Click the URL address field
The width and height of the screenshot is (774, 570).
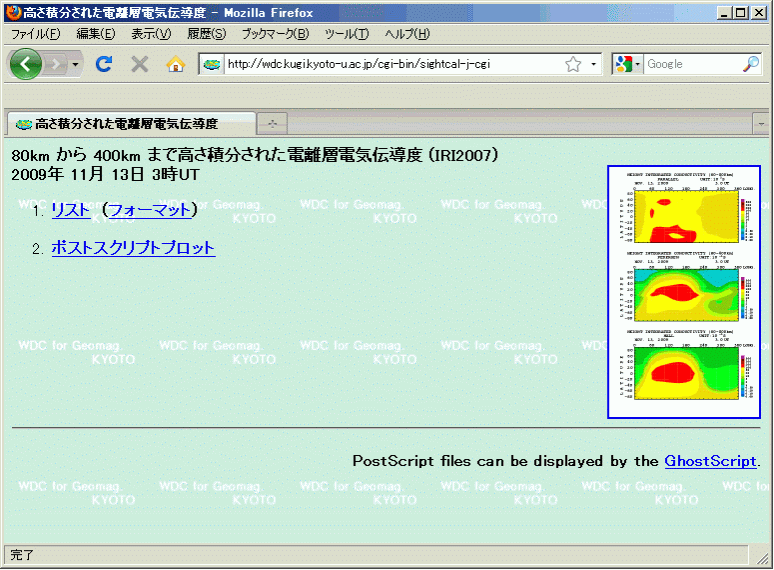pyautogui.click(x=393, y=64)
